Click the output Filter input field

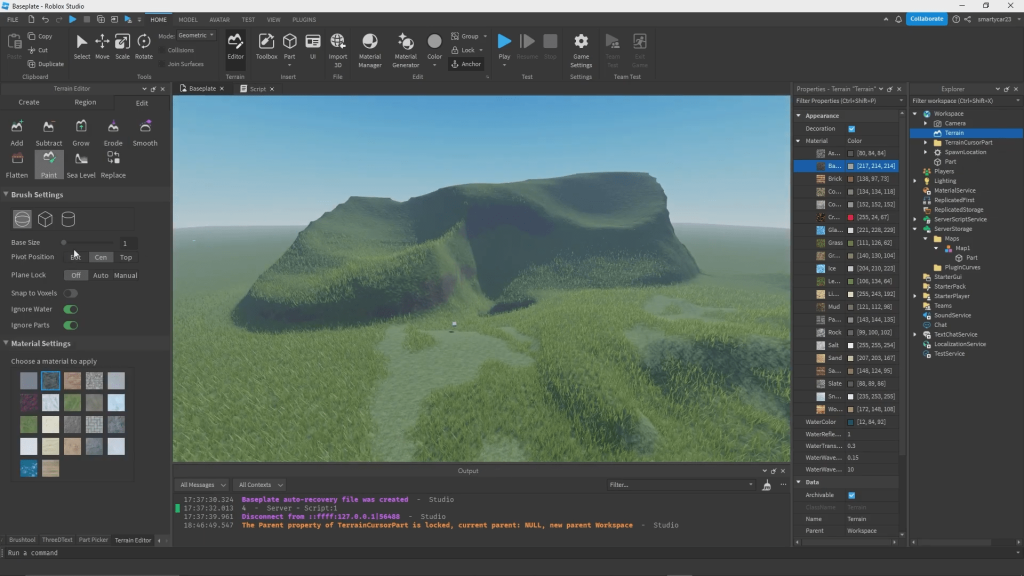point(680,485)
